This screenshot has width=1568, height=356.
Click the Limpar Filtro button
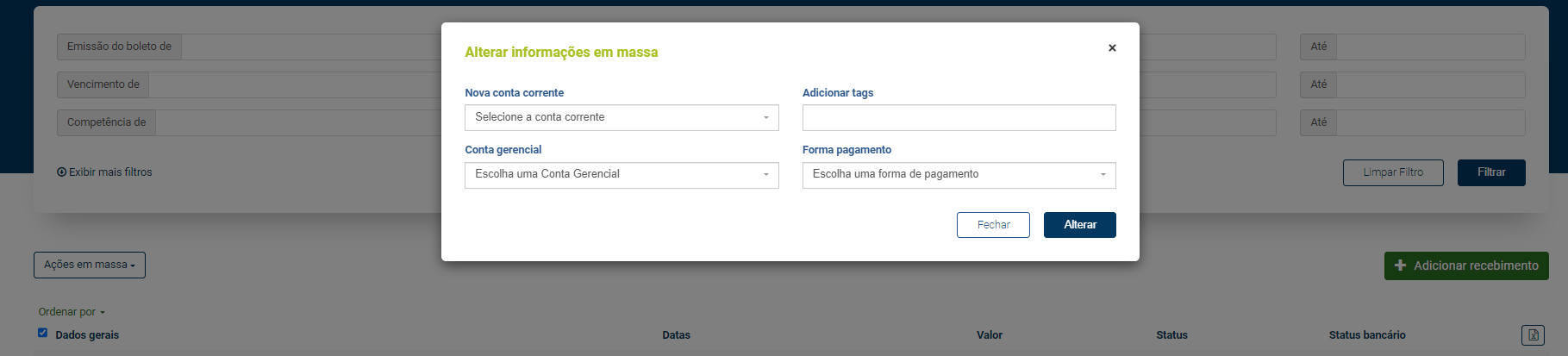coord(1393,172)
